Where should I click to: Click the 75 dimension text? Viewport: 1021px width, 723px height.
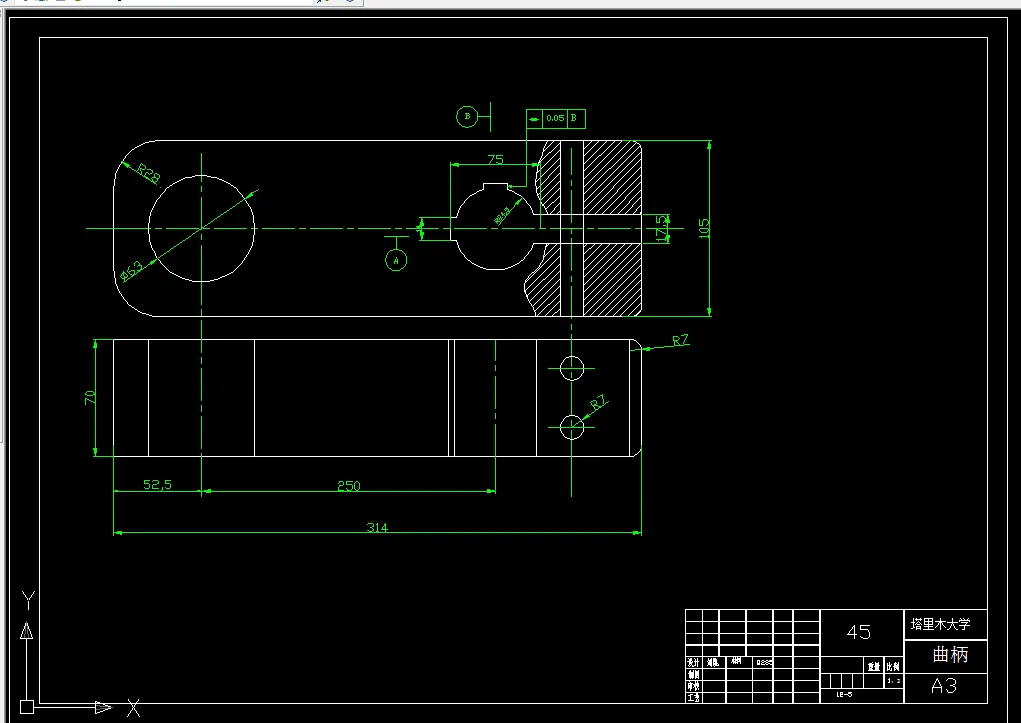pyautogui.click(x=496, y=159)
